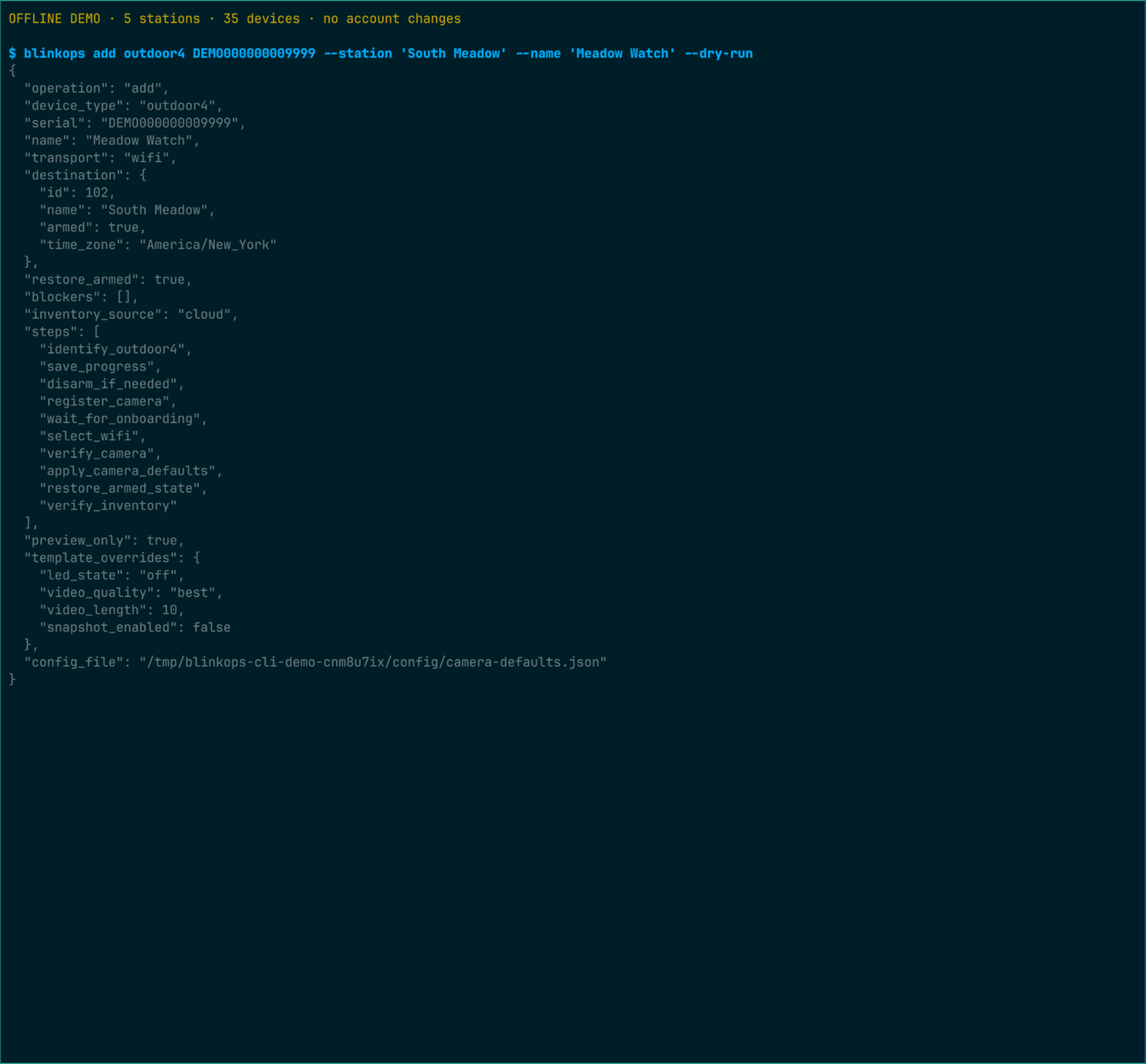Click the blinkops add command line

pyautogui.click(x=381, y=54)
